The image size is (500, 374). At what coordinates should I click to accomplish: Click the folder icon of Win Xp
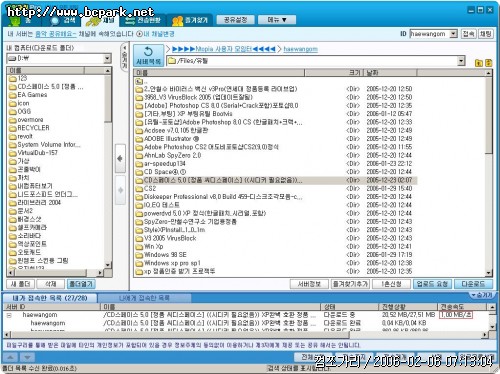click(x=139, y=247)
